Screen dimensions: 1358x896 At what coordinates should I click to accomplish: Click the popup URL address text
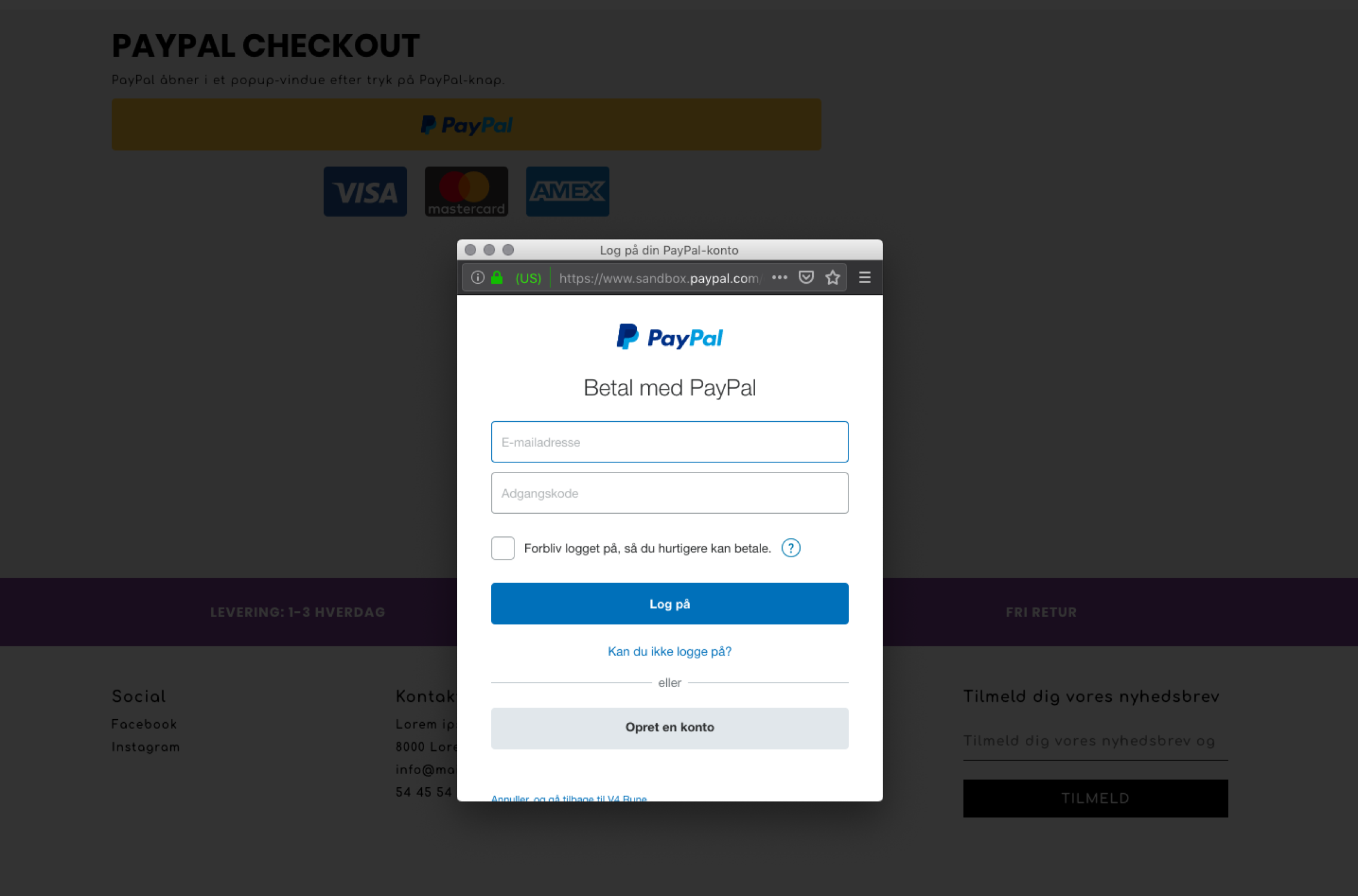tap(660, 278)
